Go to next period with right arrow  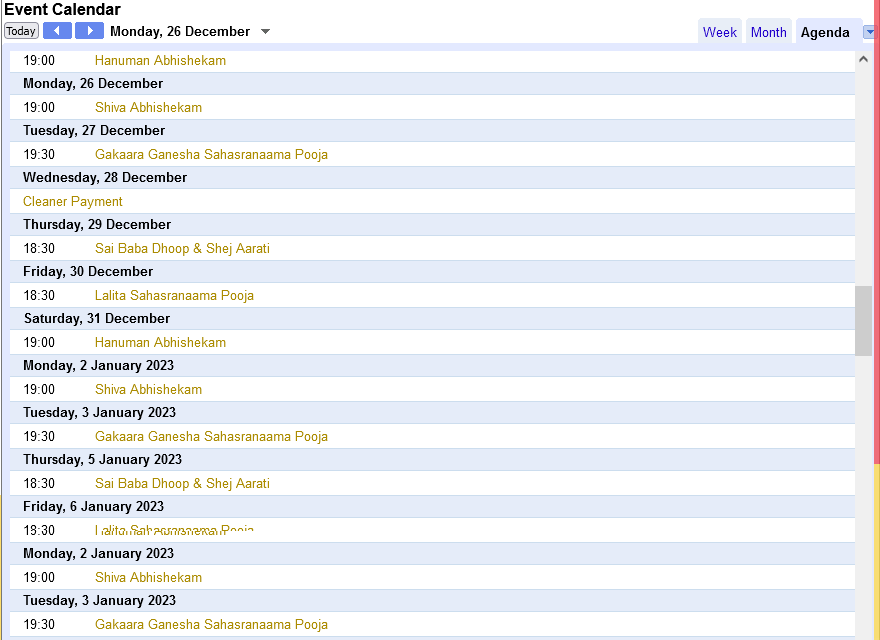(x=89, y=31)
